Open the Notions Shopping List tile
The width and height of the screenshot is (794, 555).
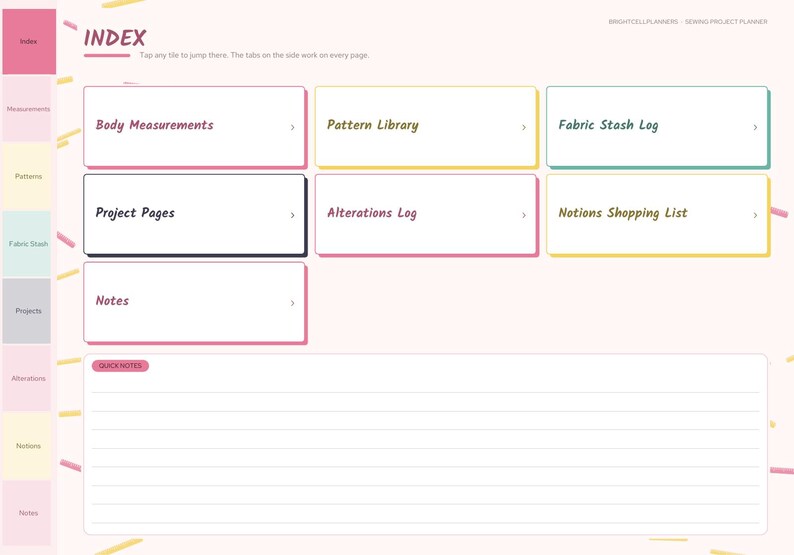pos(657,214)
